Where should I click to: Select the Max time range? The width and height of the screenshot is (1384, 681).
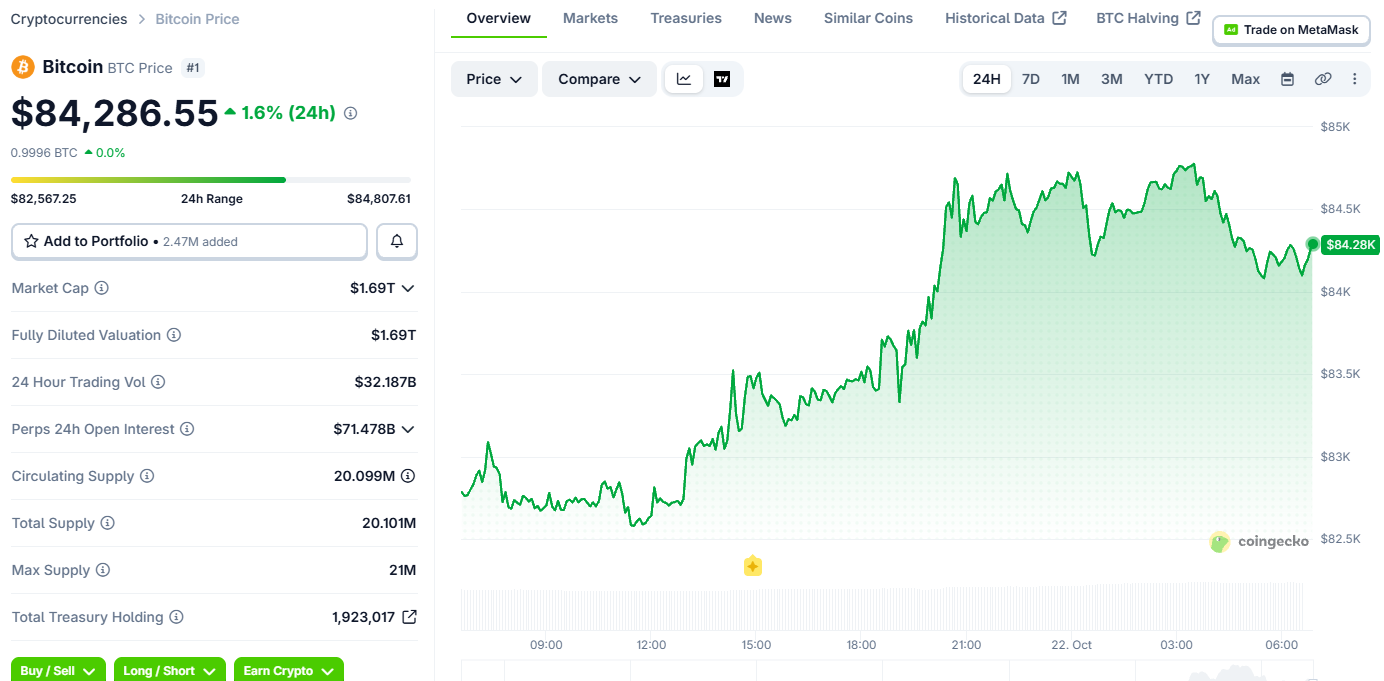tap(1246, 79)
